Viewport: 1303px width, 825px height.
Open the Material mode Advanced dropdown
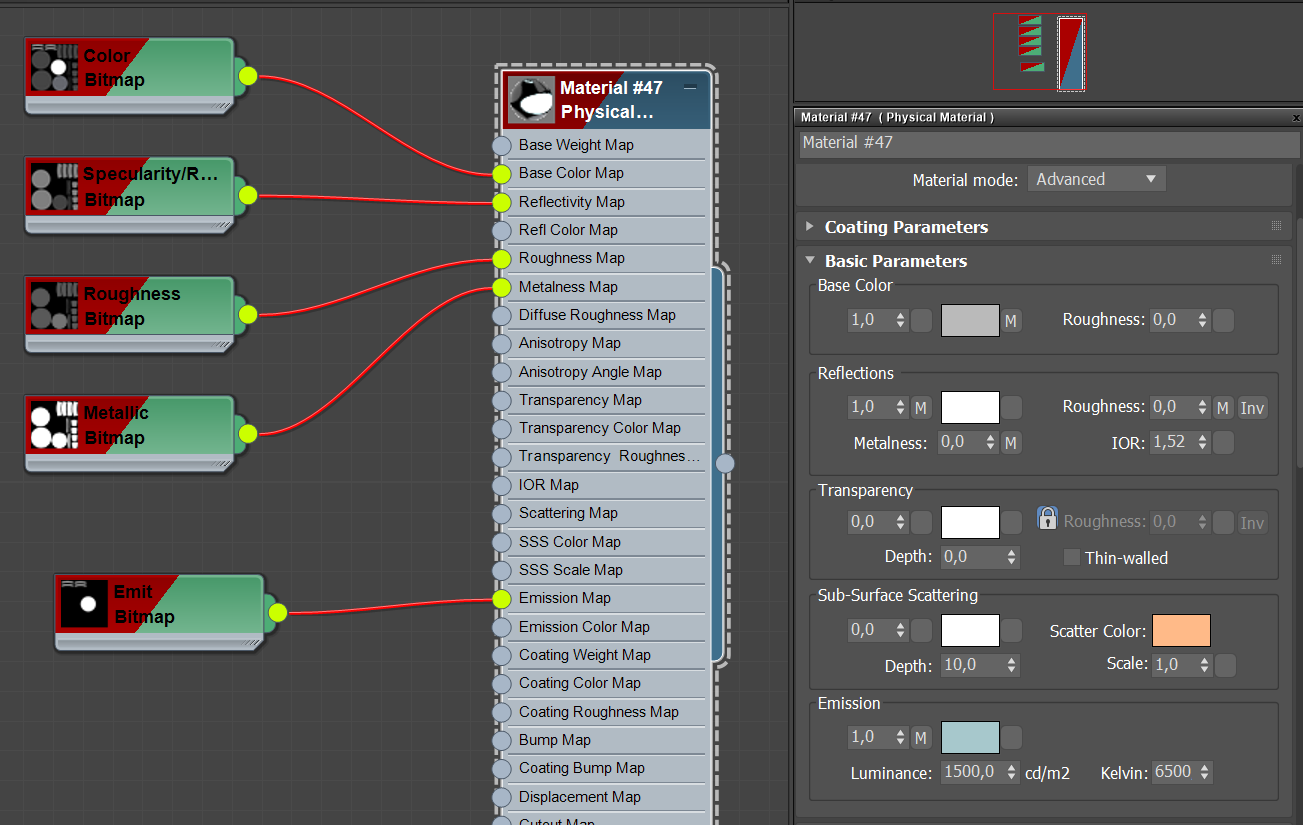pyautogui.click(x=1096, y=178)
